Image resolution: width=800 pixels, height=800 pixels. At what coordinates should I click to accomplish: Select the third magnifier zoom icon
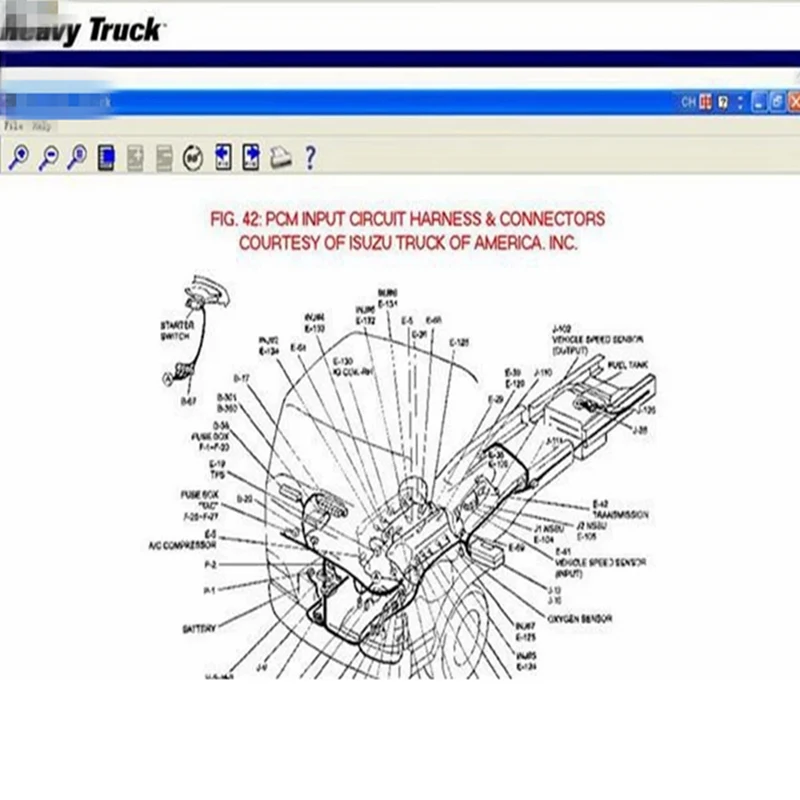[77, 157]
